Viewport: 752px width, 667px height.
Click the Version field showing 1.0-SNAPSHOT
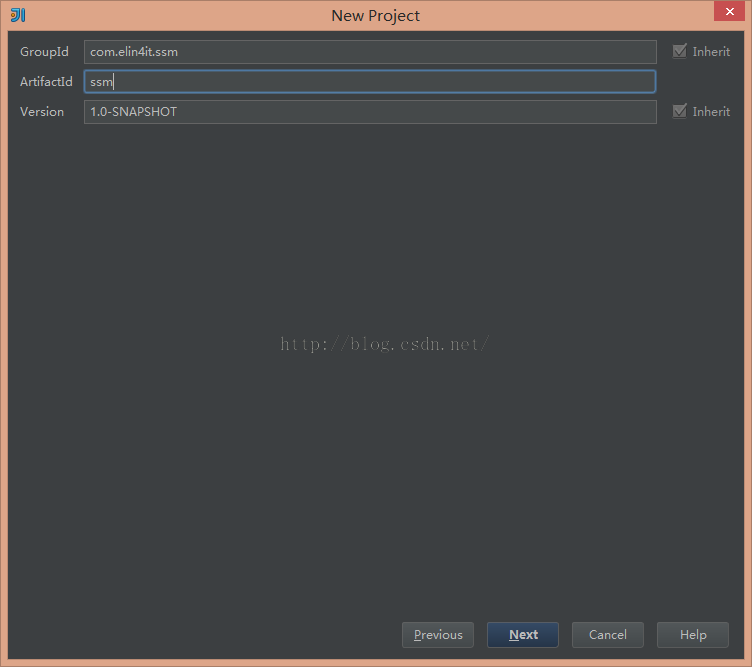coord(370,112)
